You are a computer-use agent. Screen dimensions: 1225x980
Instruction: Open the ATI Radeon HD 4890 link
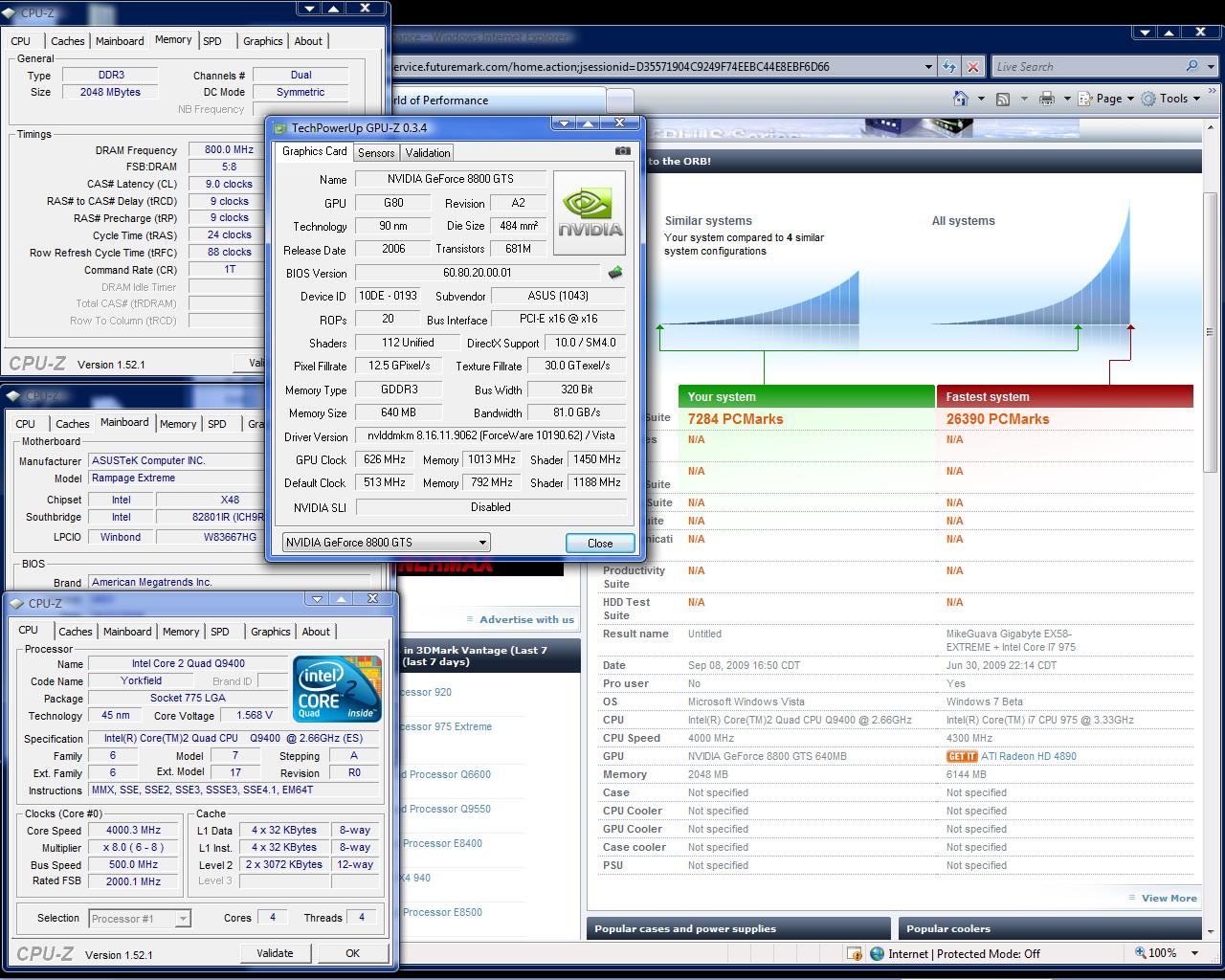(1029, 756)
